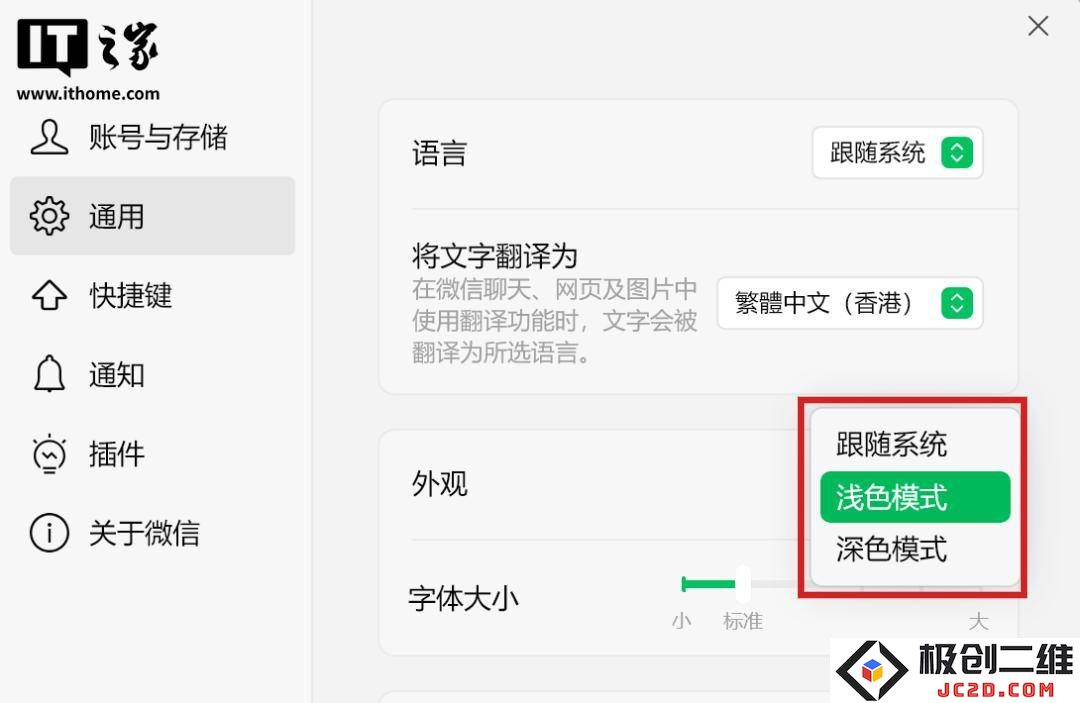
Task: Open the 关于微信 page
Action: pyautogui.click(x=144, y=533)
